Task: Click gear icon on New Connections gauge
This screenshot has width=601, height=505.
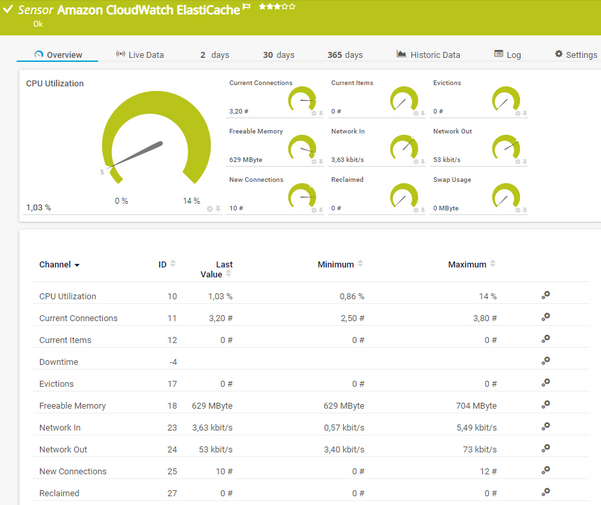Action: (314, 210)
